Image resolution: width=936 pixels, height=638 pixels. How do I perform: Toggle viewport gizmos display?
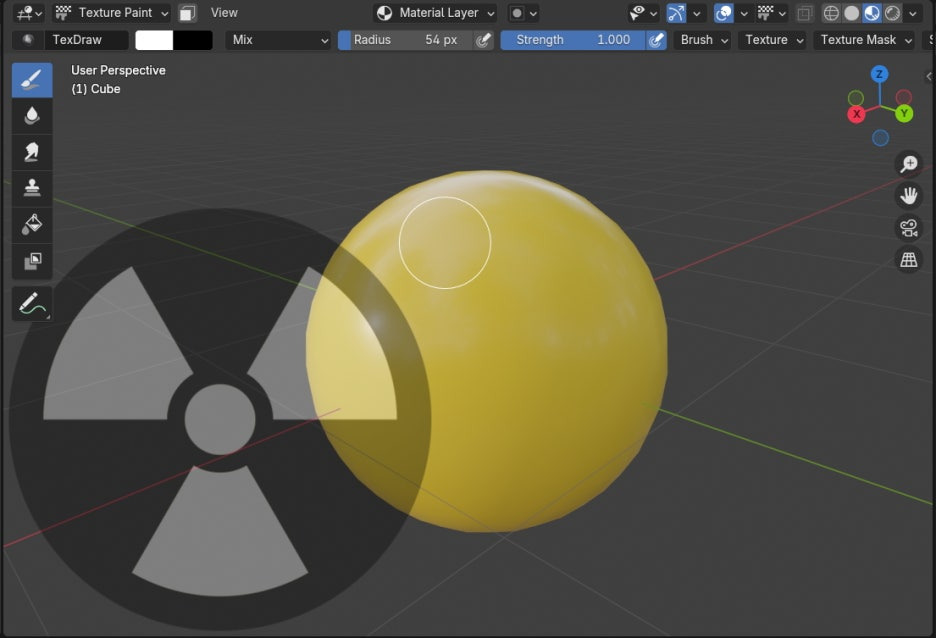[x=676, y=13]
